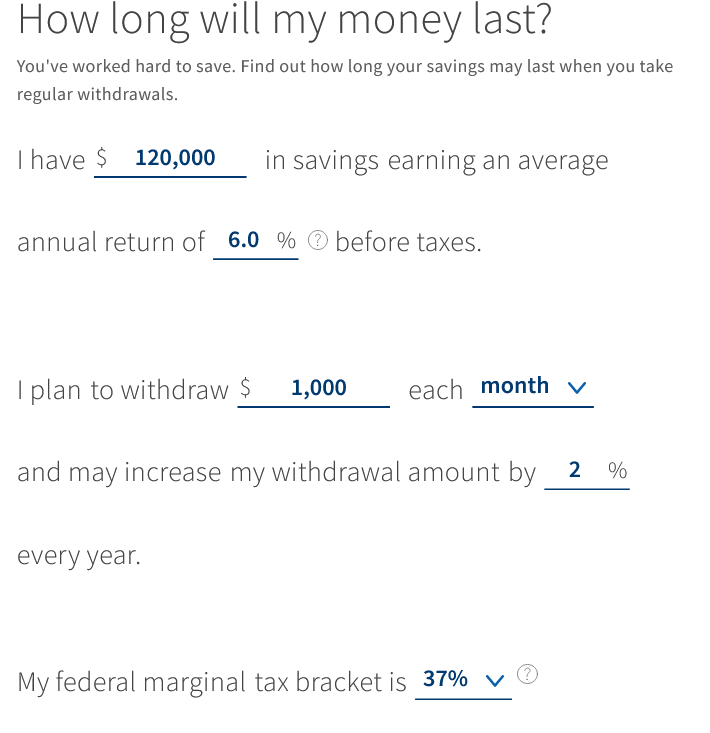Click the 'before taxes.' text
The width and height of the screenshot is (710, 733).
(x=408, y=242)
